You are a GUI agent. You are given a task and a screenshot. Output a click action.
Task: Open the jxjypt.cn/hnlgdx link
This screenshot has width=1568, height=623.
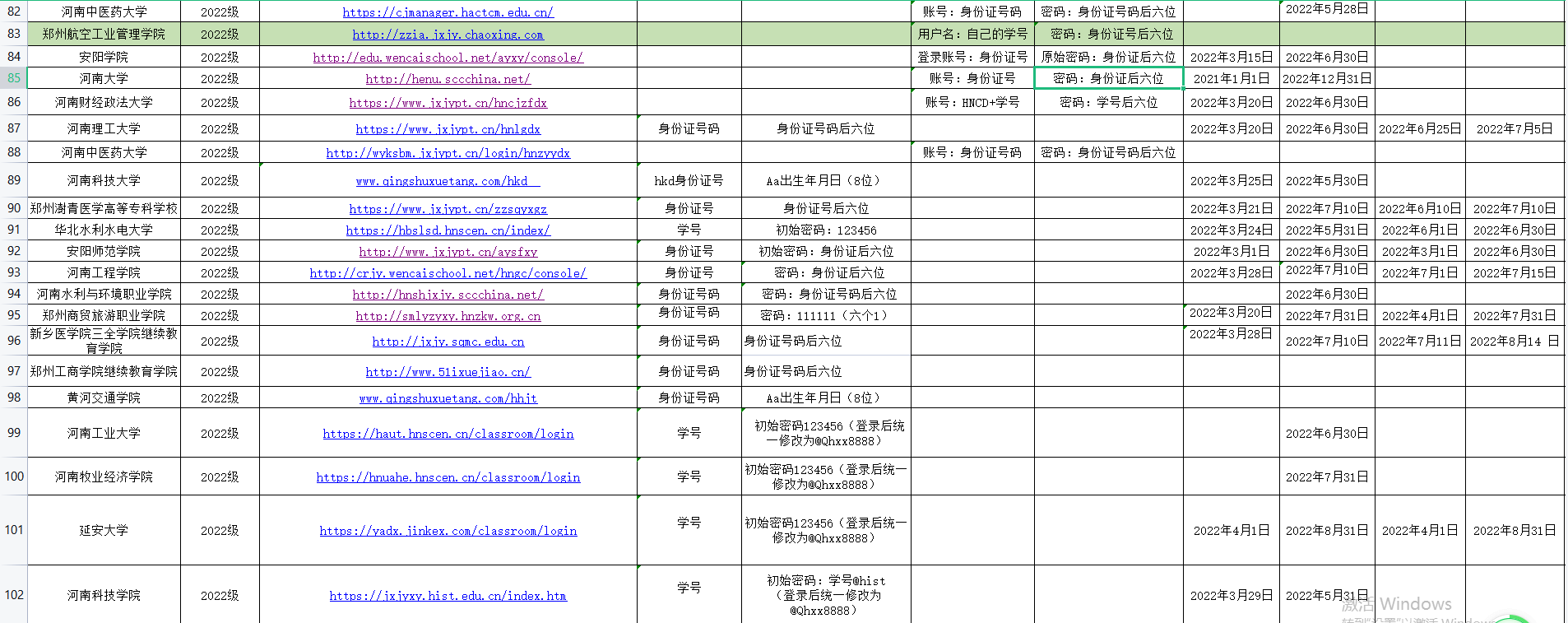point(448,129)
